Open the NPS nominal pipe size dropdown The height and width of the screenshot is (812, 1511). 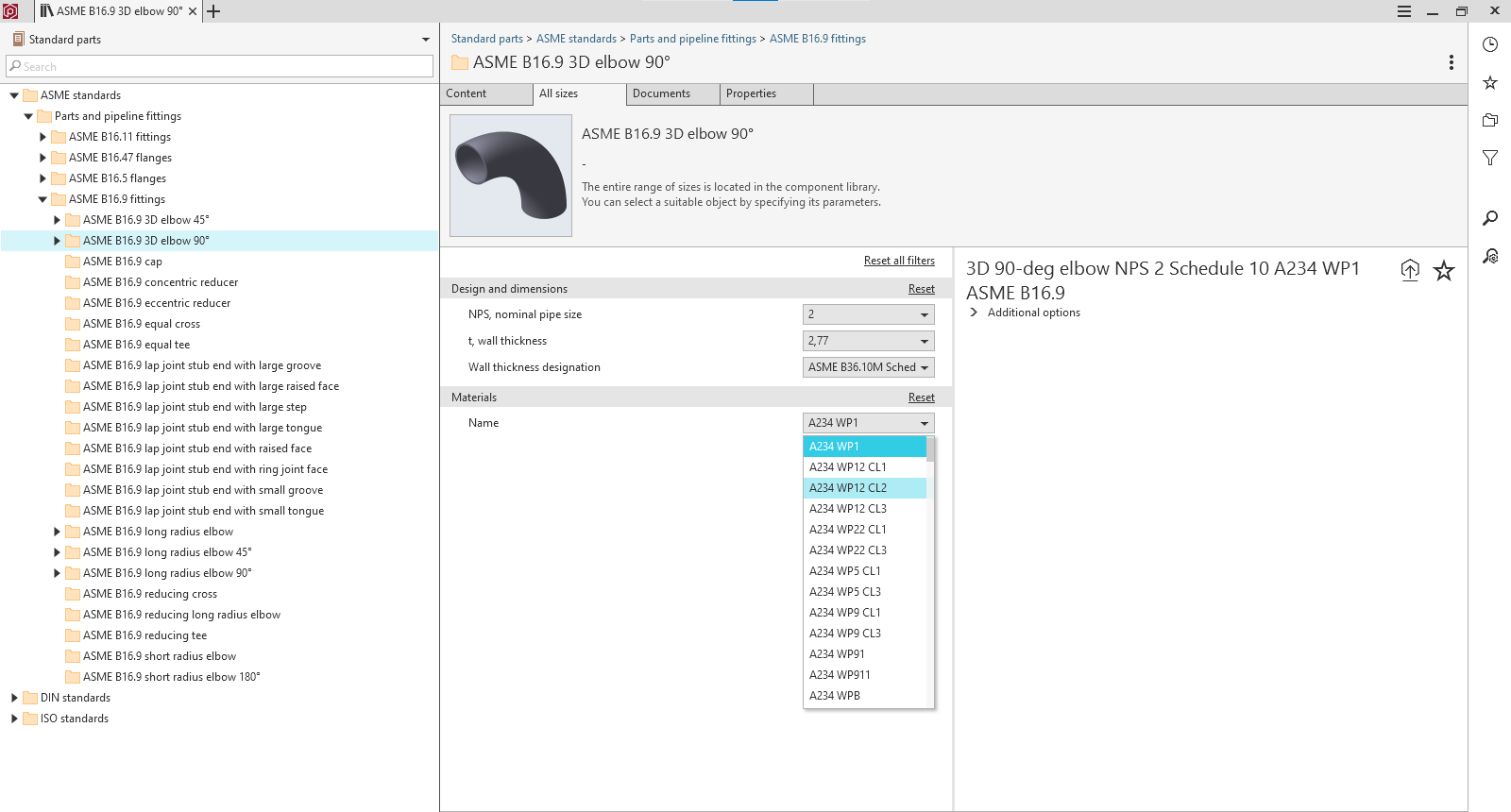pyautogui.click(x=869, y=314)
